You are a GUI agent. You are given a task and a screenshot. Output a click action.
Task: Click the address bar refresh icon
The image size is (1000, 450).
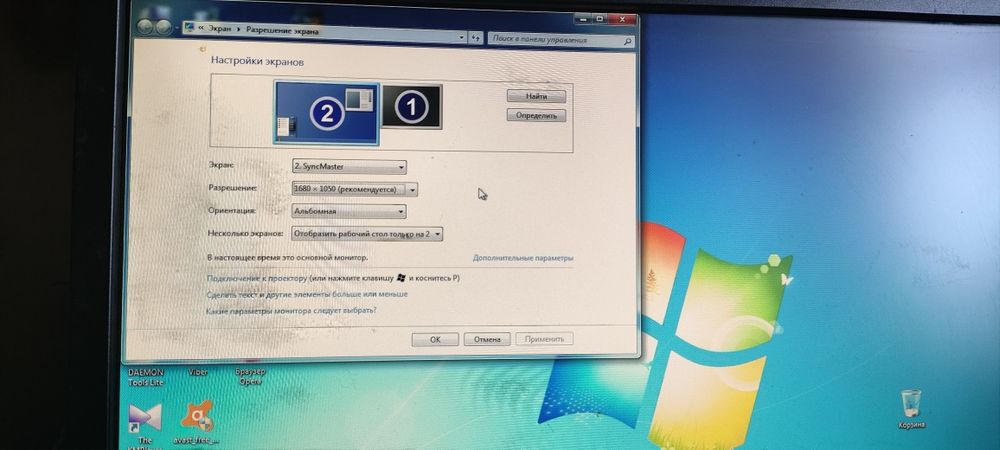(476, 39)
